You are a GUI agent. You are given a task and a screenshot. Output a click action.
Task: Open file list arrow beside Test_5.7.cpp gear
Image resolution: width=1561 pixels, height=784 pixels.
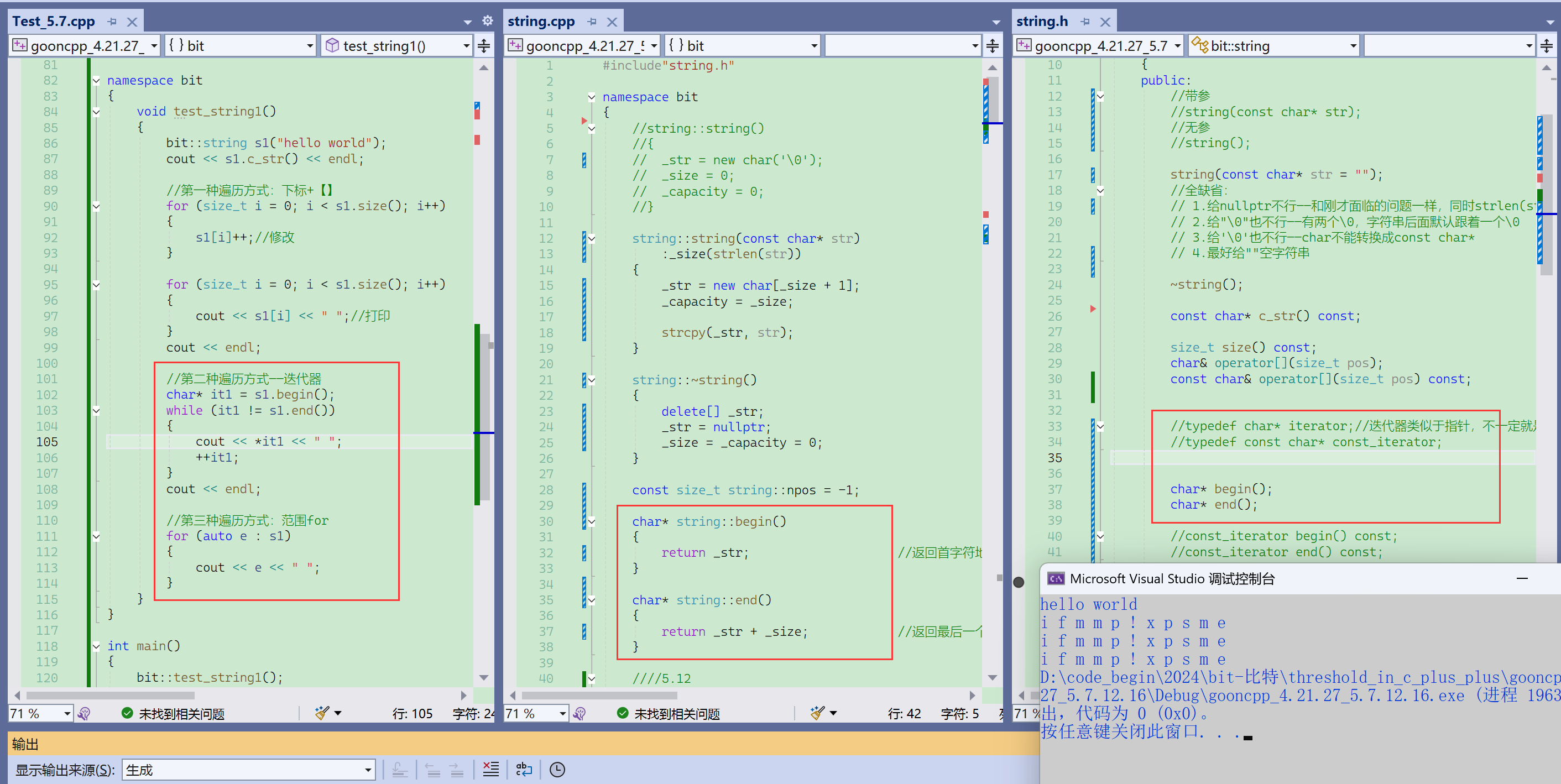pos(468,23)
